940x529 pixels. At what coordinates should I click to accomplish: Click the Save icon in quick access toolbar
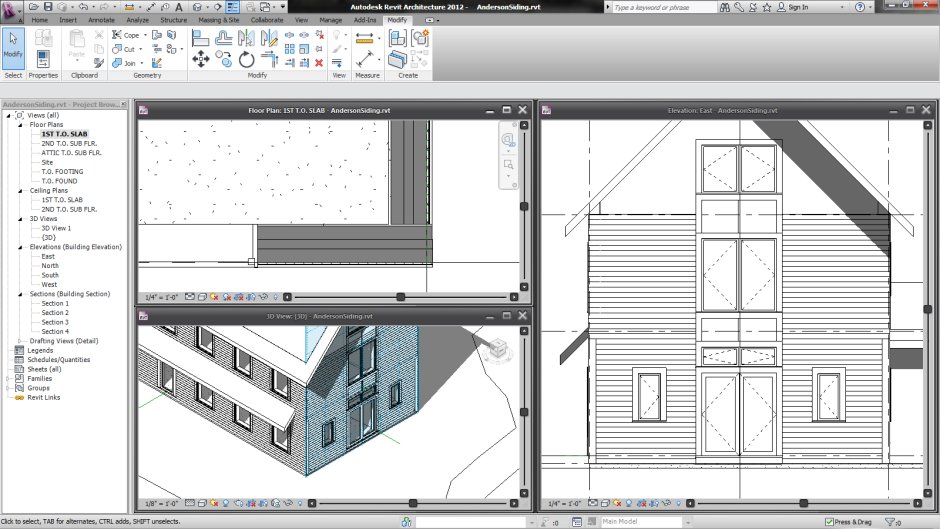click(49, 7)
